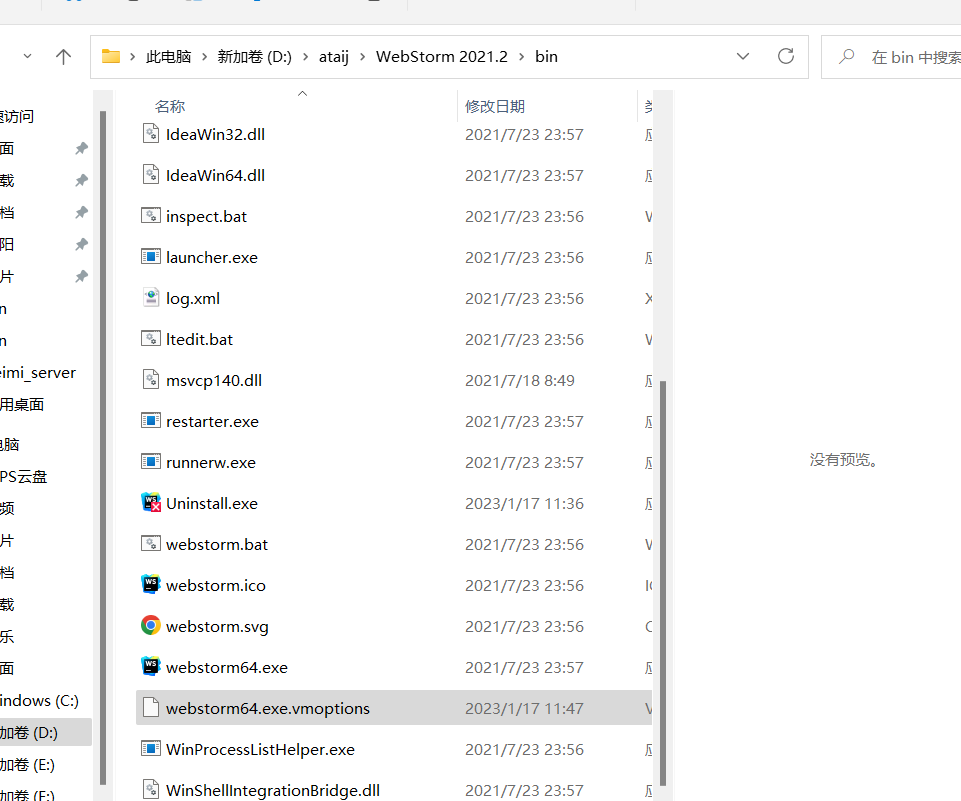The height and width of the screenshot is (801, 961).
Task: Click the refresh button
Action: pos(786,56)
